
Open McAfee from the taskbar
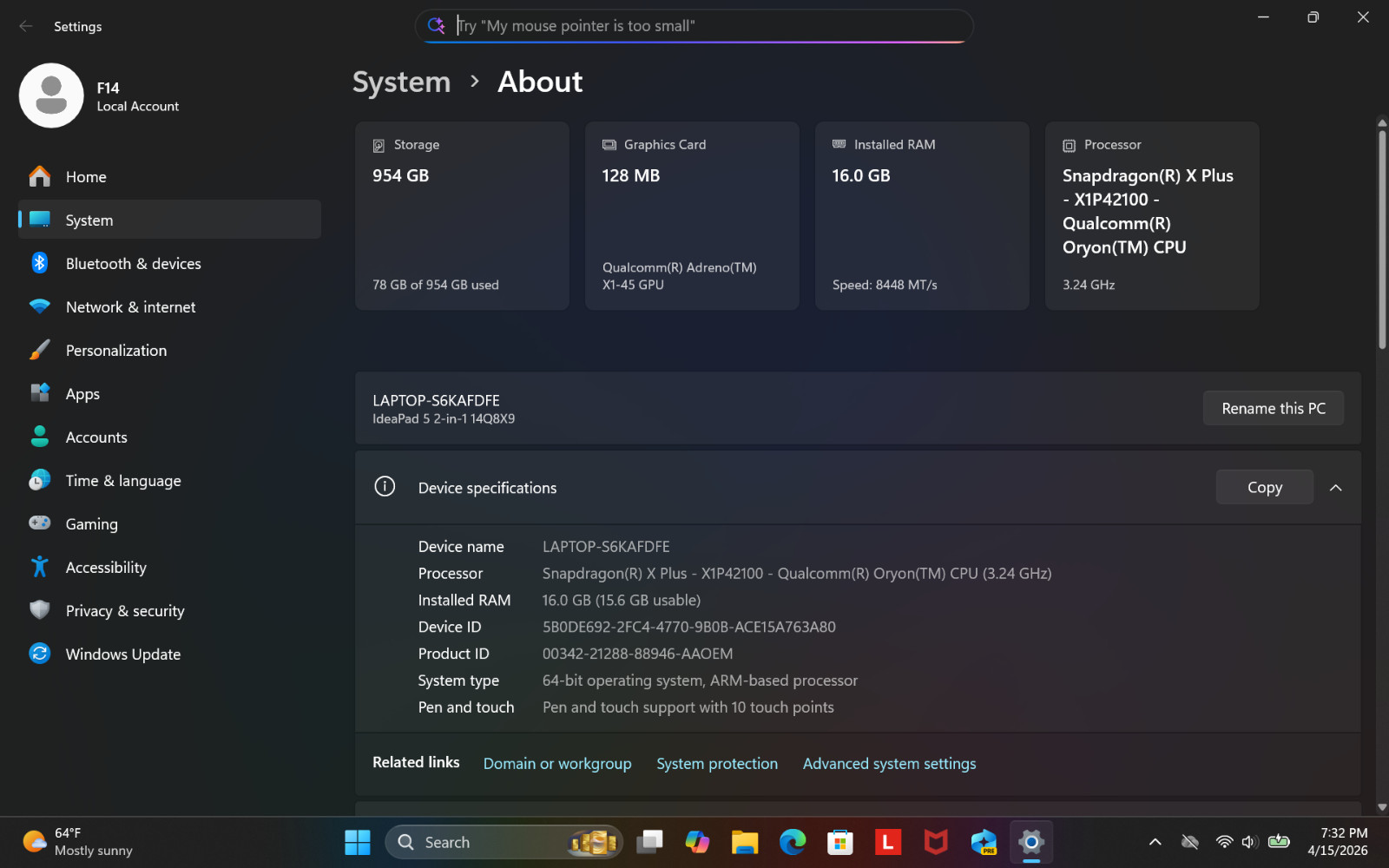point(936,842)
